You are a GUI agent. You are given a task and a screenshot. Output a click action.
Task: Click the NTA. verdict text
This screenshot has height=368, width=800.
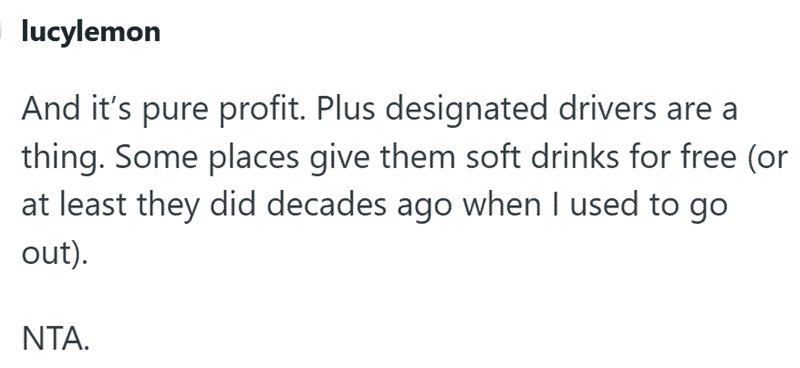[x=55, y=338]
